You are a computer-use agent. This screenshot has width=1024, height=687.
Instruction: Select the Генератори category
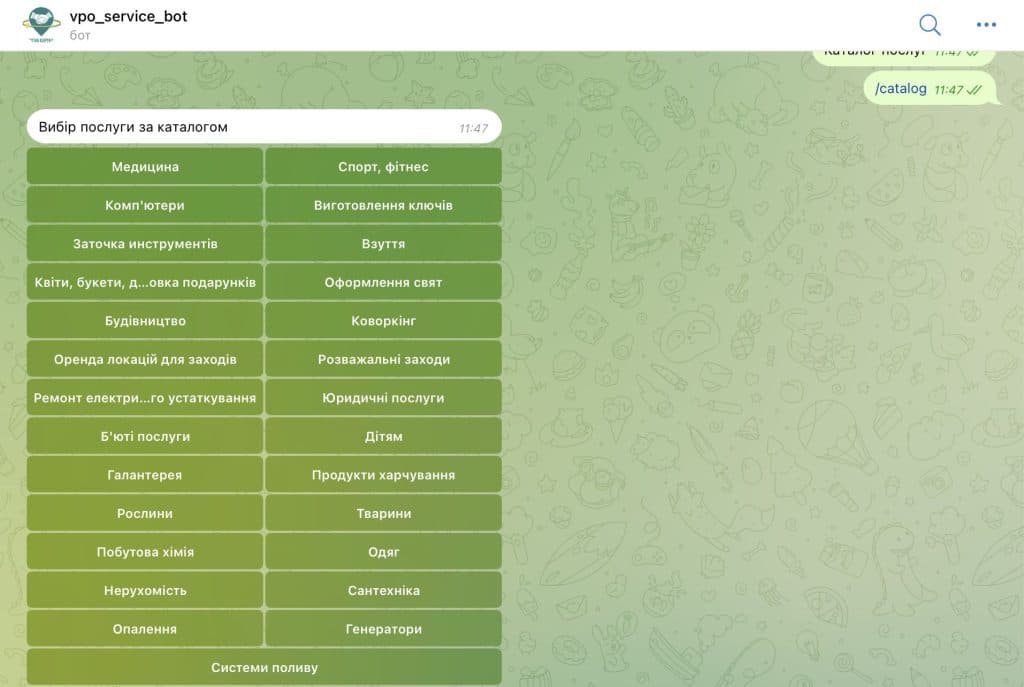coord(383,629)
